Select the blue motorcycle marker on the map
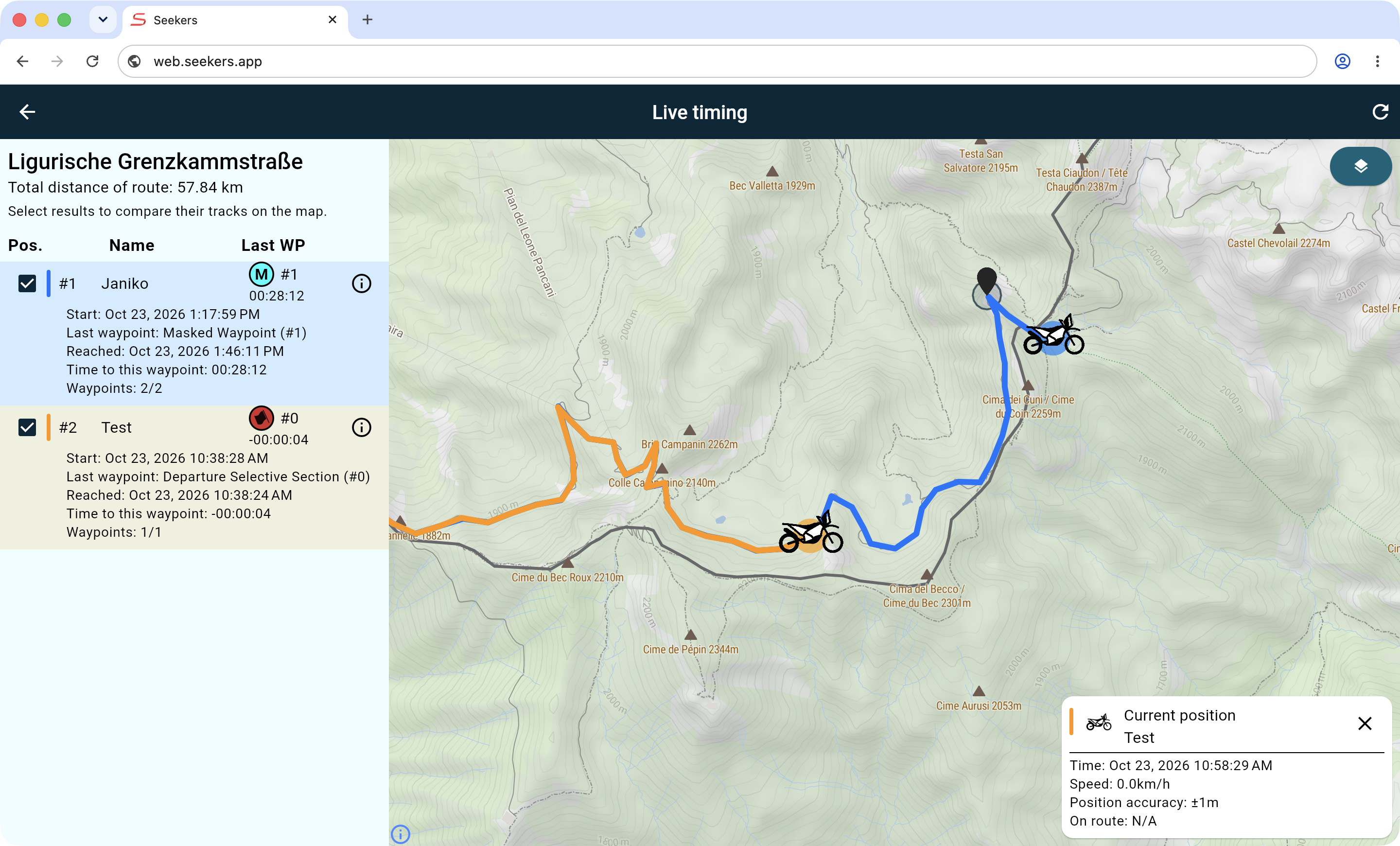1400x846 pixels. click(x=1054, y=336)
